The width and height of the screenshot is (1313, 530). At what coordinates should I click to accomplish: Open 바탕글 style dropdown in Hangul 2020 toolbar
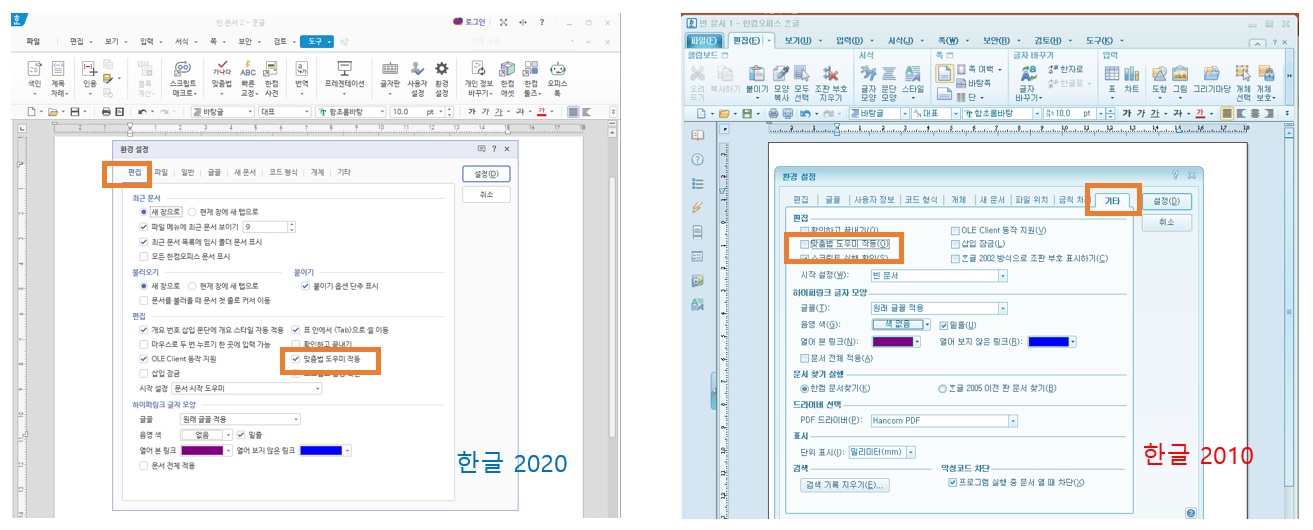tap(221, 112)
